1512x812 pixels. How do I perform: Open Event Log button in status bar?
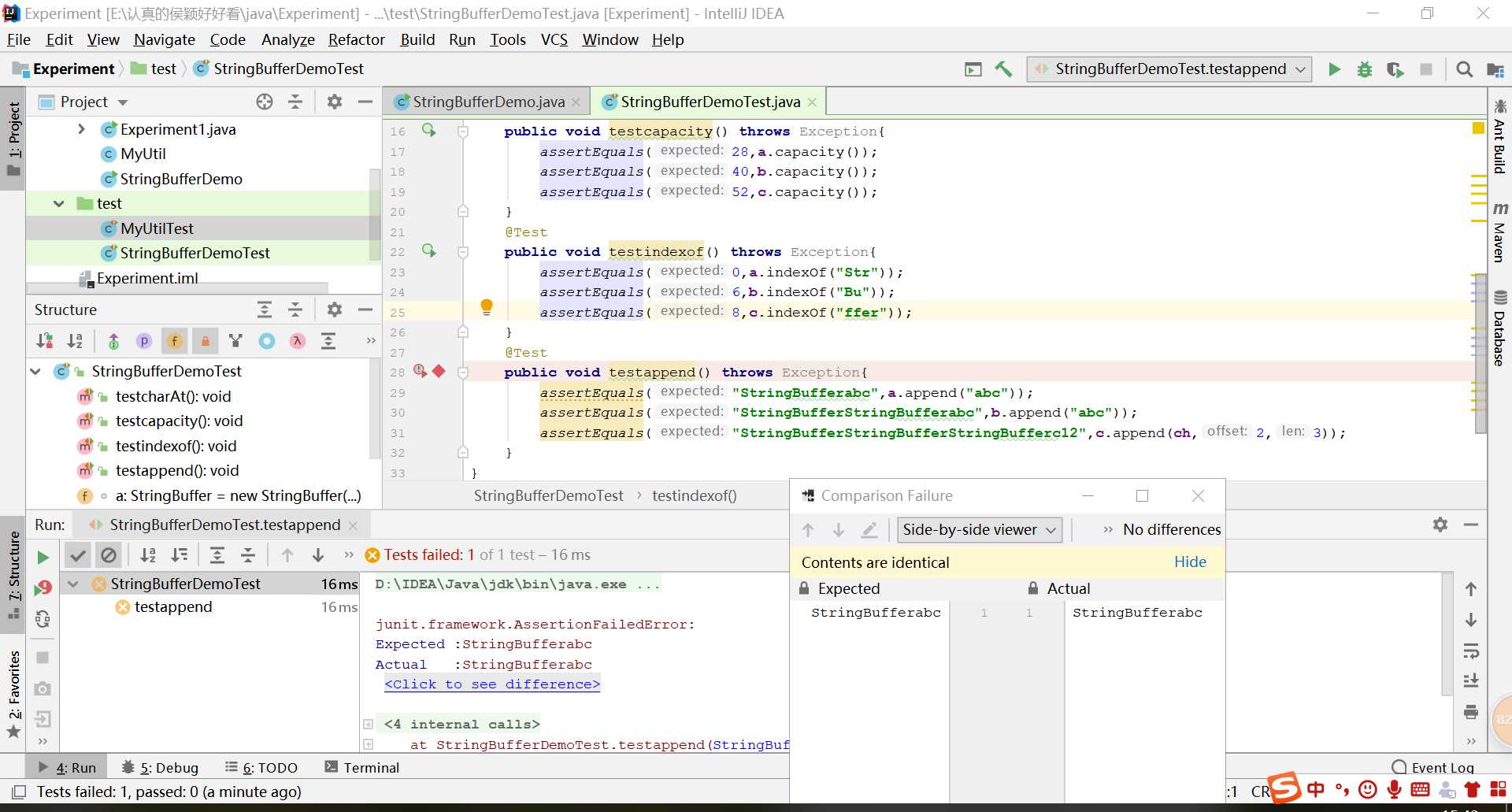1432,767
